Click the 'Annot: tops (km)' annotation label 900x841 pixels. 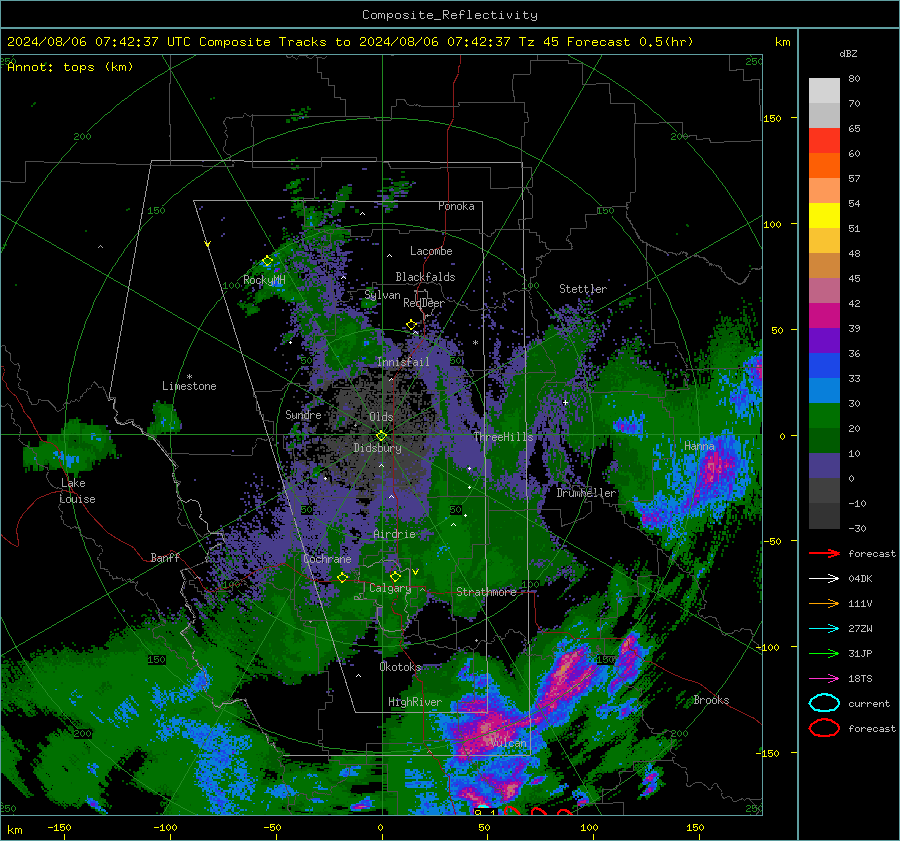[x=70, y=67]
